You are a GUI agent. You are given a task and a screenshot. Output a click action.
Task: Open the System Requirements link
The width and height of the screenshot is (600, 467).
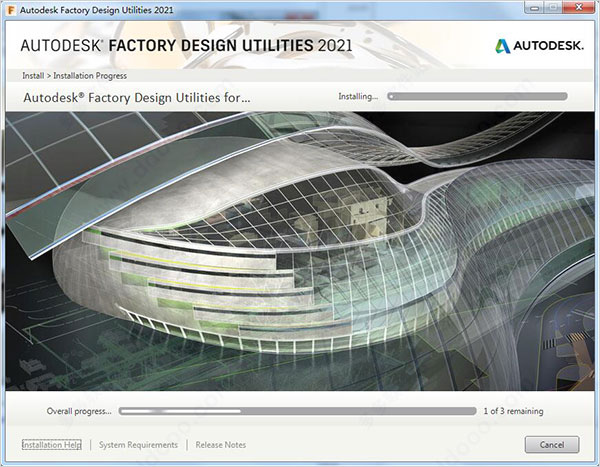coord(138,445)
